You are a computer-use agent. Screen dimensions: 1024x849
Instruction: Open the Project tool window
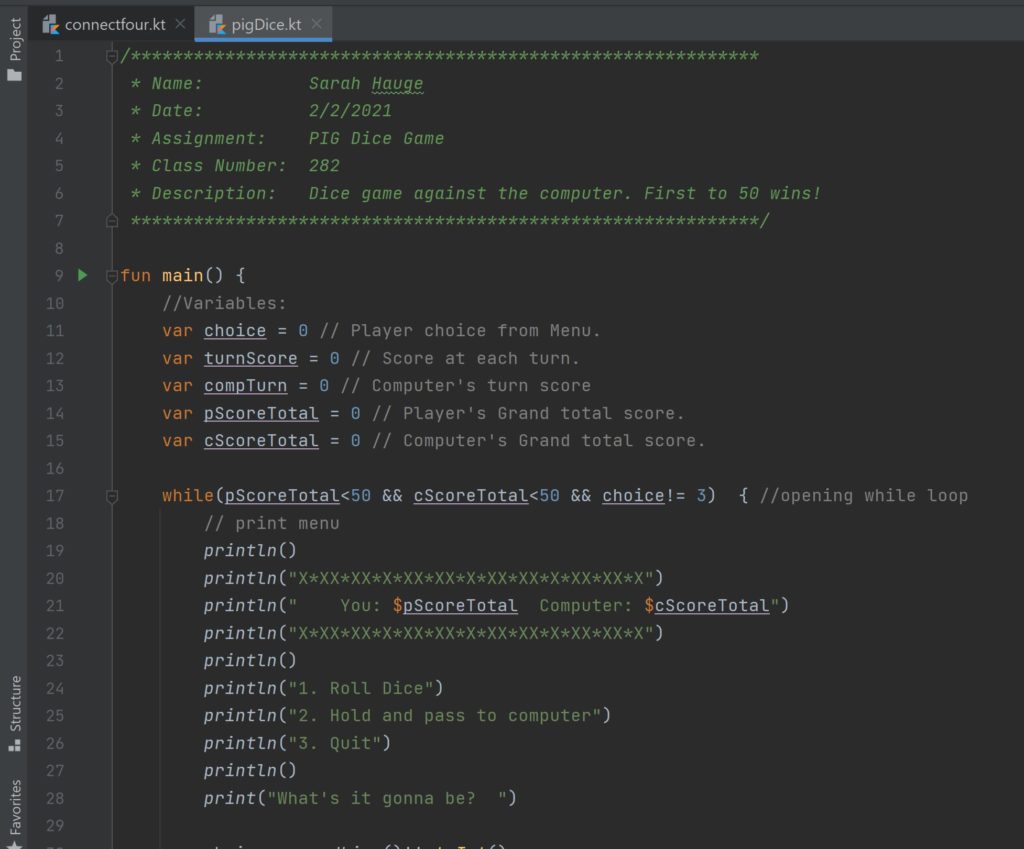pos(15,40)
